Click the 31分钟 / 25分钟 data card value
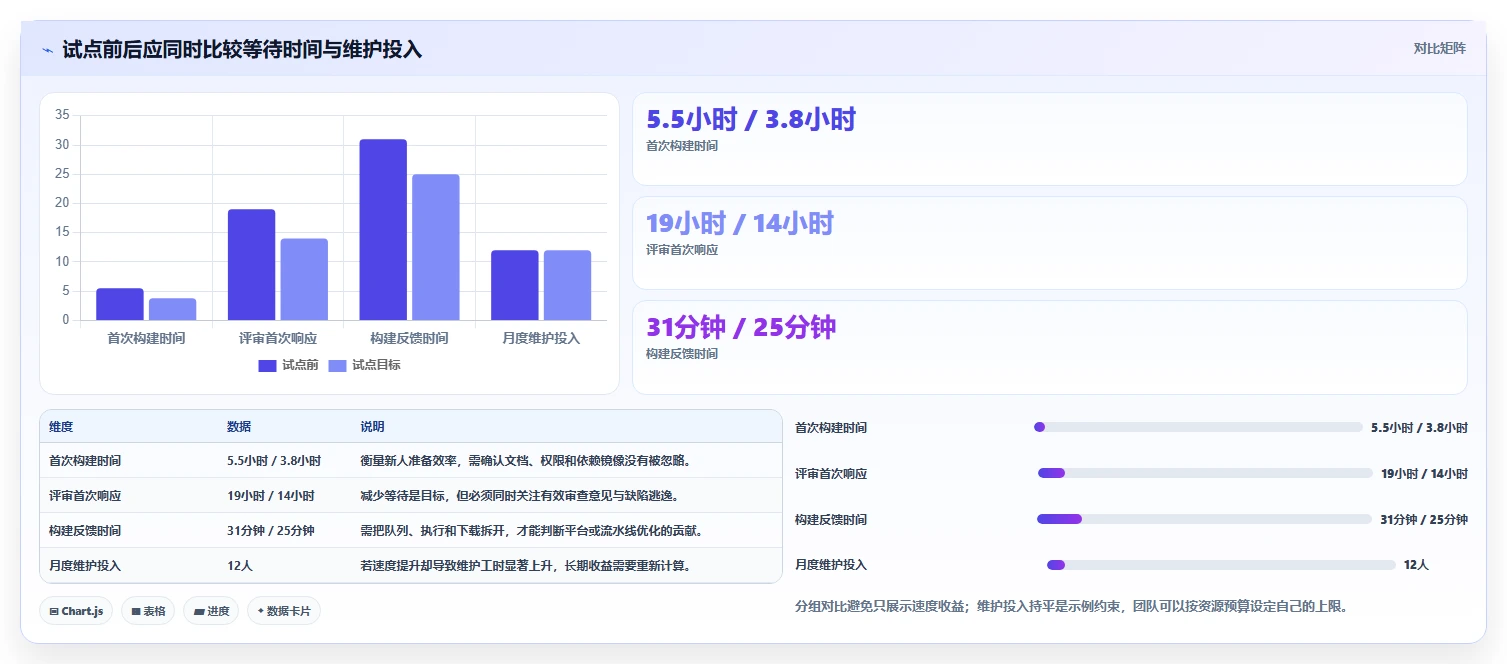This screenshot has width=1507, height=664. pyautogui.click(x=741, y=328)
